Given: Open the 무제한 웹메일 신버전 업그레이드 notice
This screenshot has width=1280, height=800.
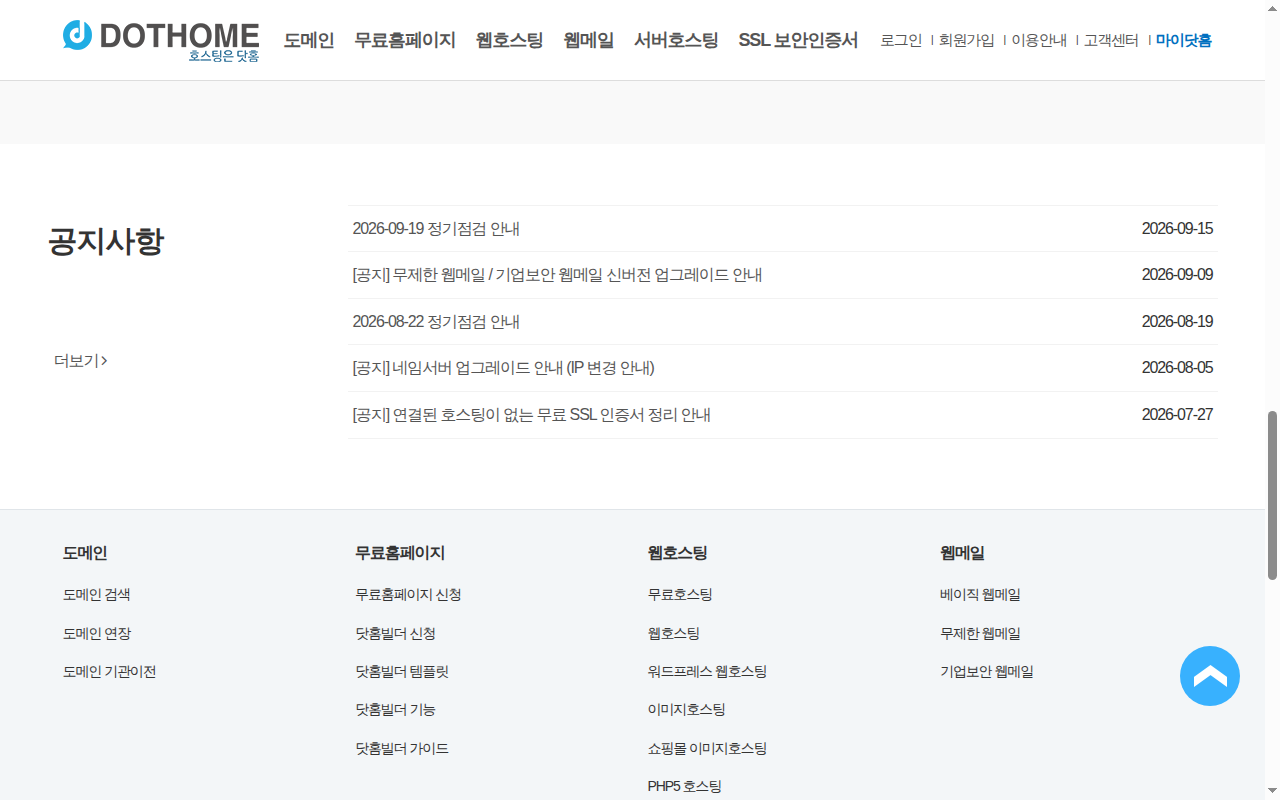Looking at the screenshot, I should tap(557, 275).
